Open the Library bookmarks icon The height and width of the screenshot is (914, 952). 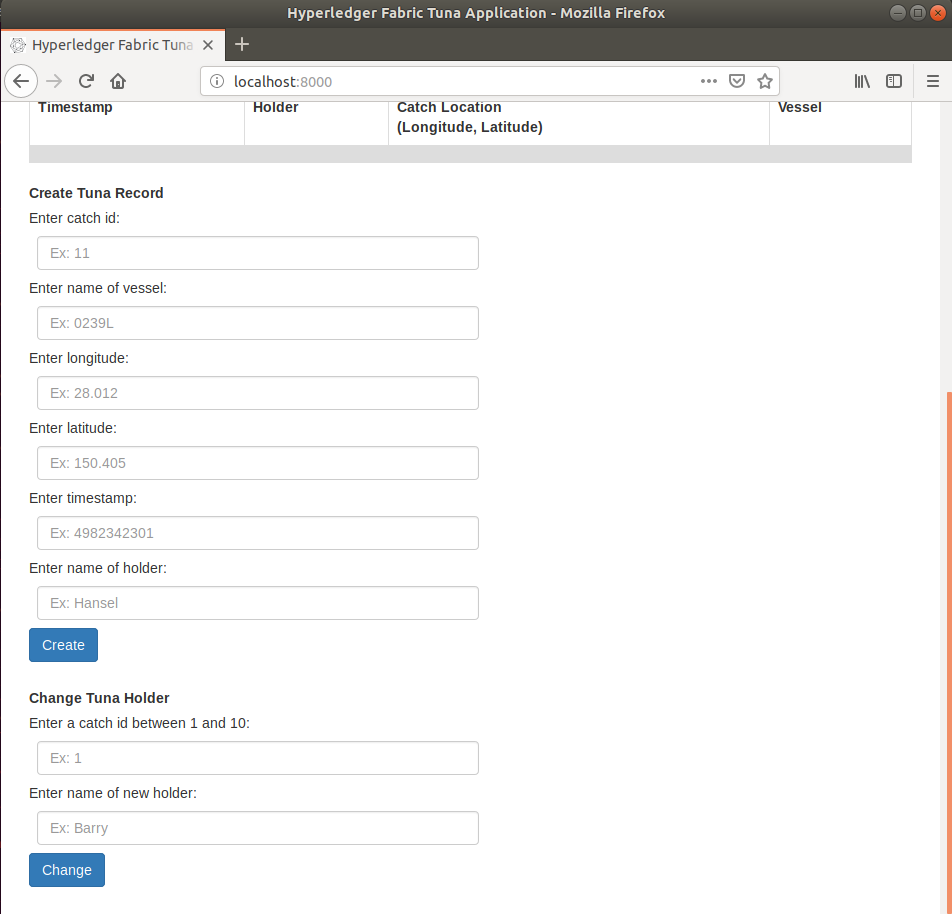(x=862, y=81)
